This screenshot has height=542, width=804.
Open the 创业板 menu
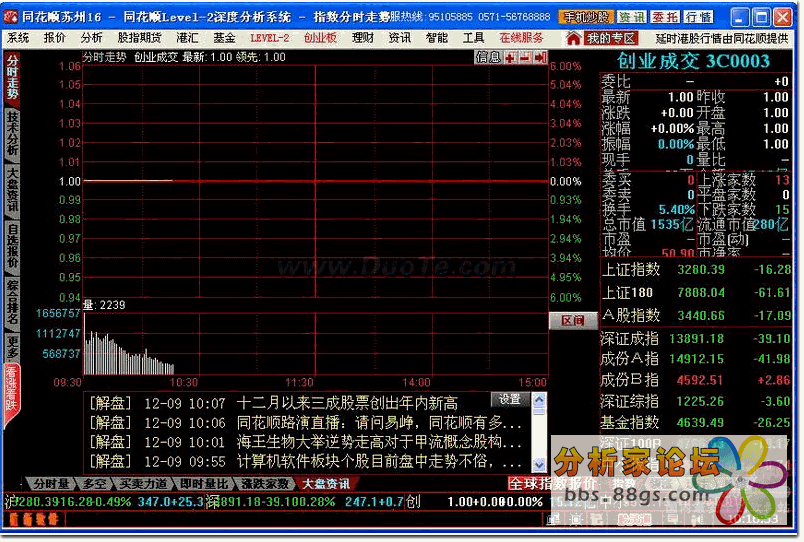pos(320,38)
